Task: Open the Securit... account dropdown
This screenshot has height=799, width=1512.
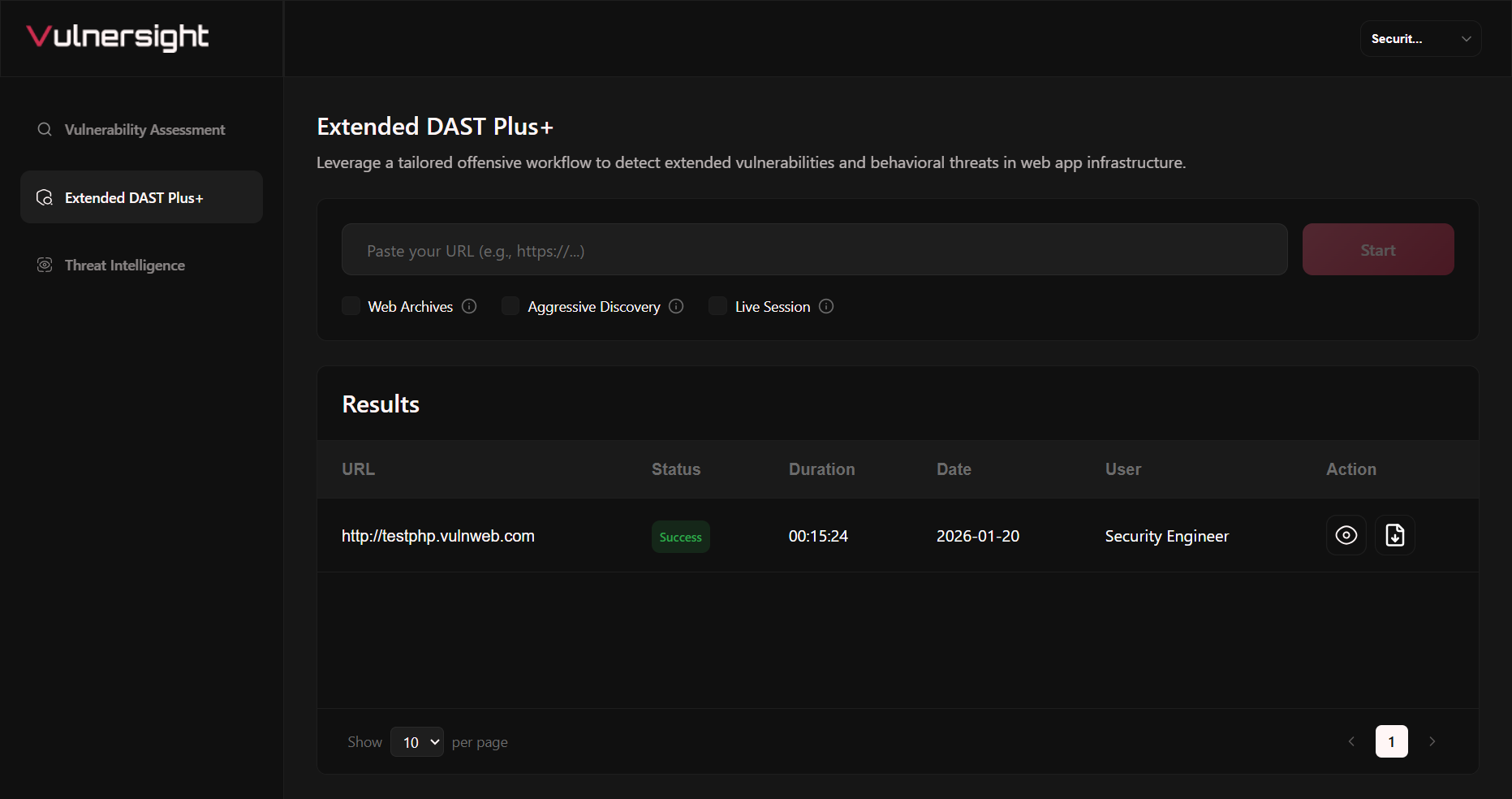Action: (x=1421, y=39)
